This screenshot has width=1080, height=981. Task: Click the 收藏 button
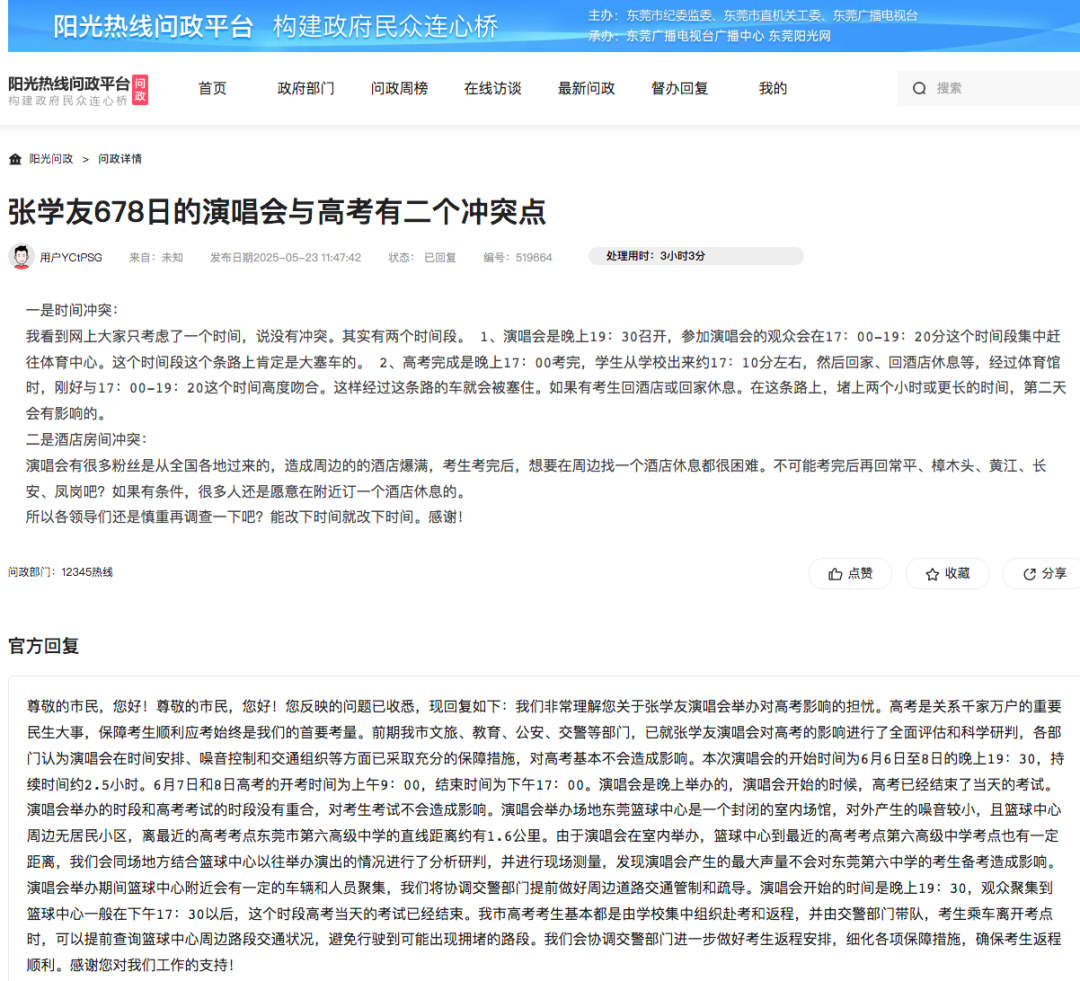coord(947,574)
